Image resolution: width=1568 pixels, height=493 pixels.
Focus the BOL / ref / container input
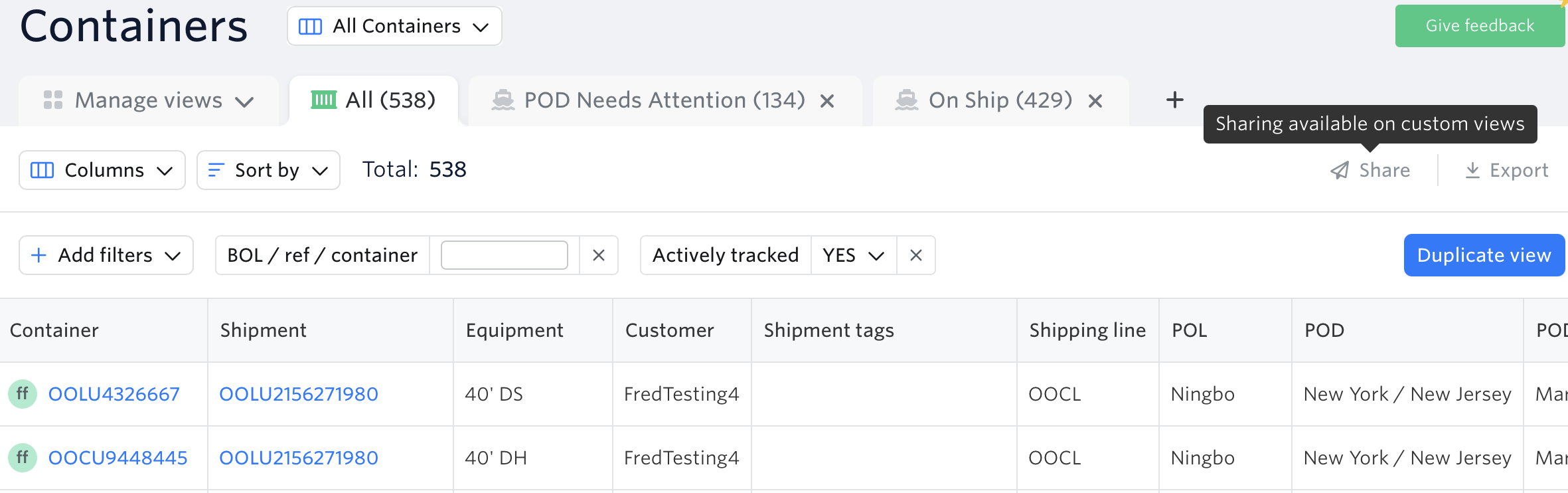tap(504, 255)
